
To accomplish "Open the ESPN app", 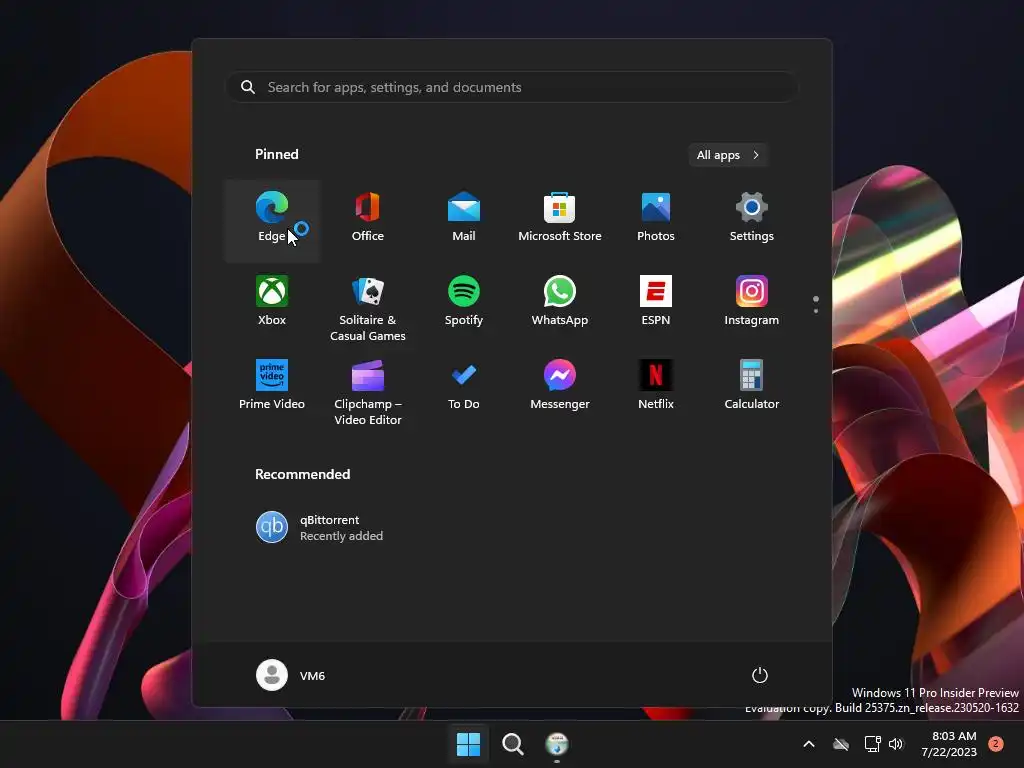I will [x=656, y=304].
